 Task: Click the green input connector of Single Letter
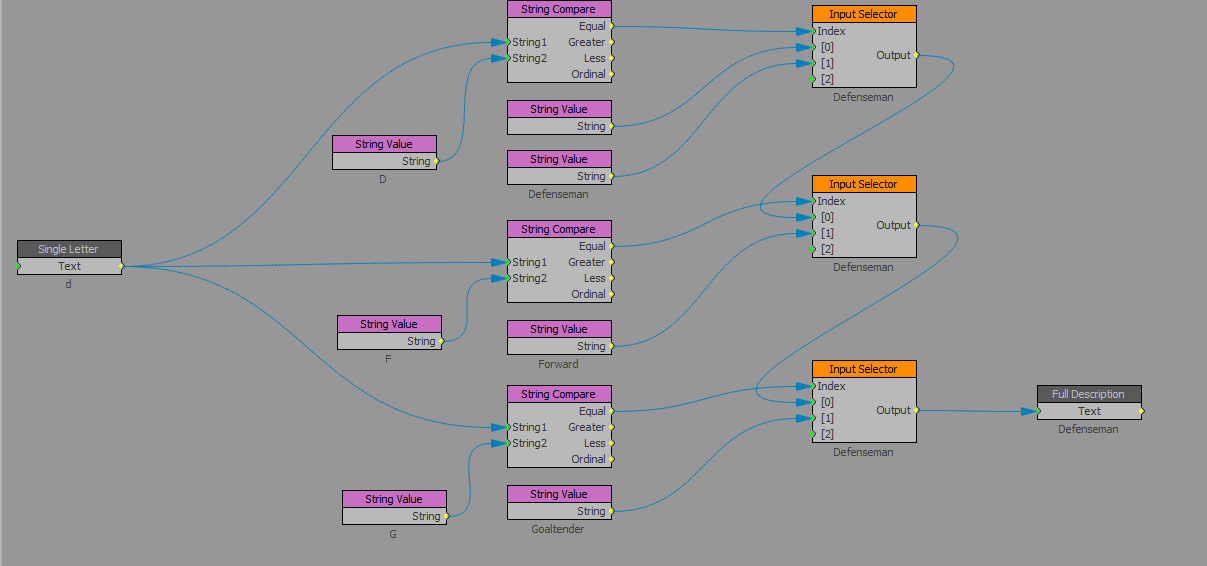(x=18, y=266)
